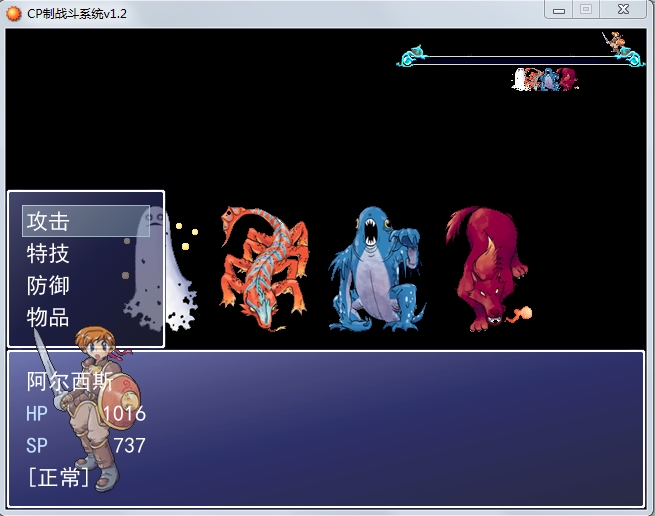The width and height of the screenshot is (655, 516).
Task: Target the orange striped lizard enemy
Action: click(x=265, y=267)
